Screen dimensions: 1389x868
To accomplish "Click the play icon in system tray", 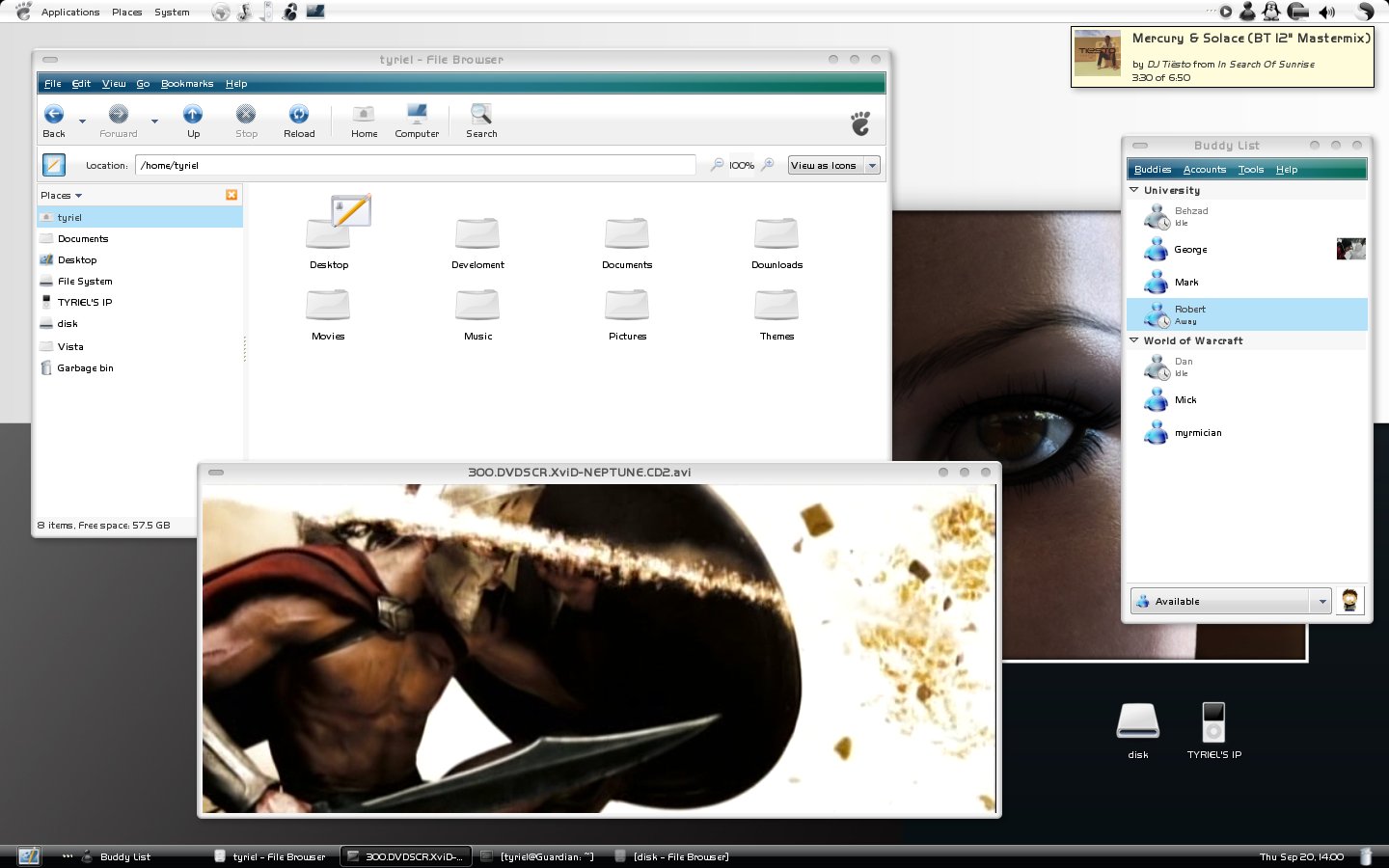I will (1226, 12).
